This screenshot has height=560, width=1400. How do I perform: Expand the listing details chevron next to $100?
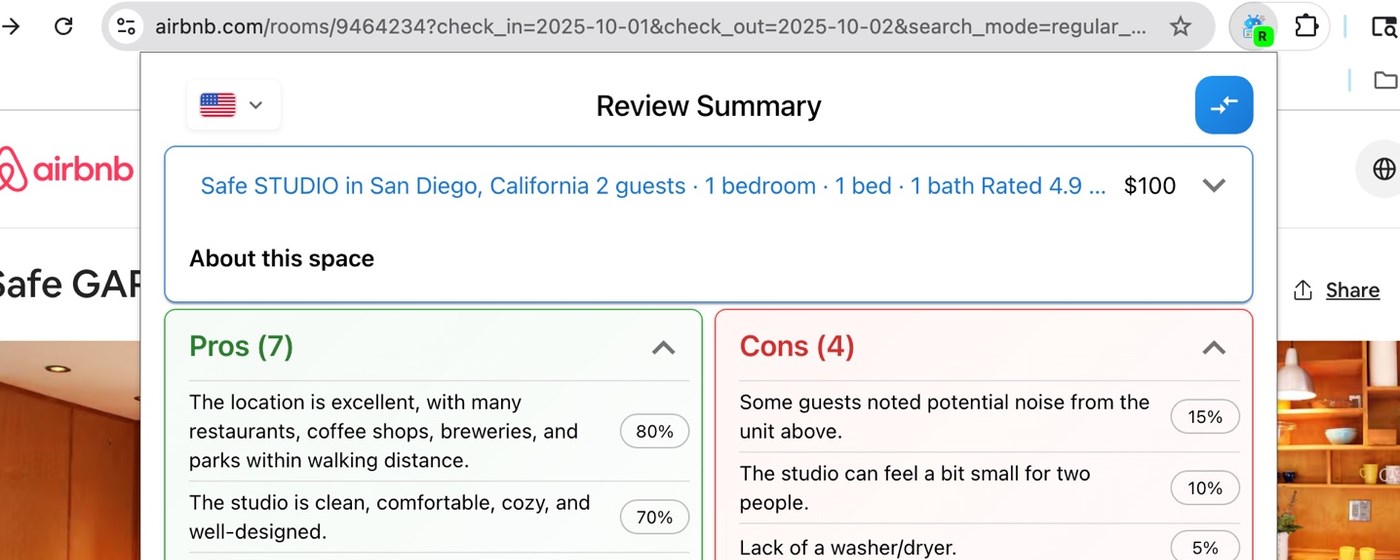point(1214,186)
